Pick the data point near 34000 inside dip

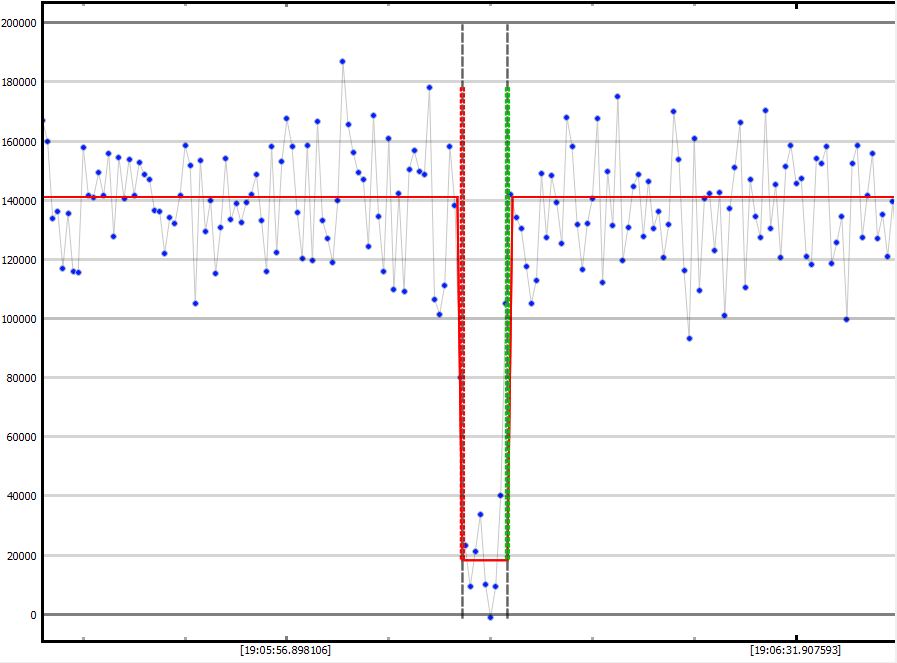click(480, 514)
